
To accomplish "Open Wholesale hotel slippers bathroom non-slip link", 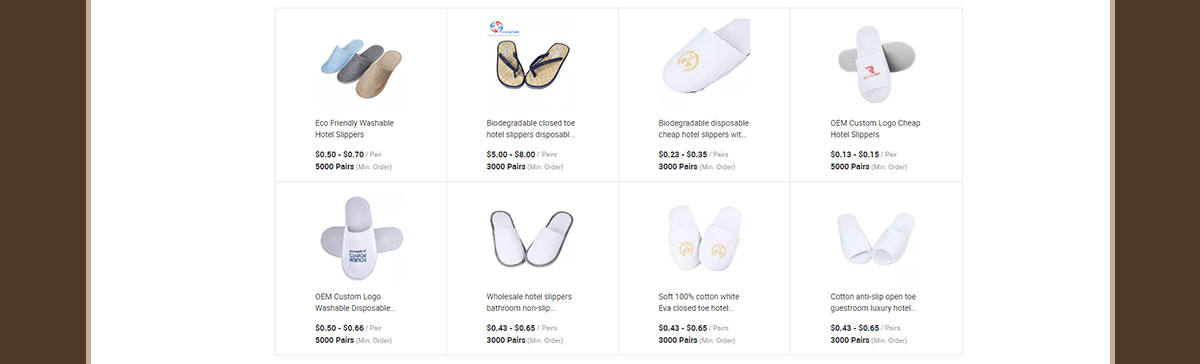I will click(x=529, y=302).
